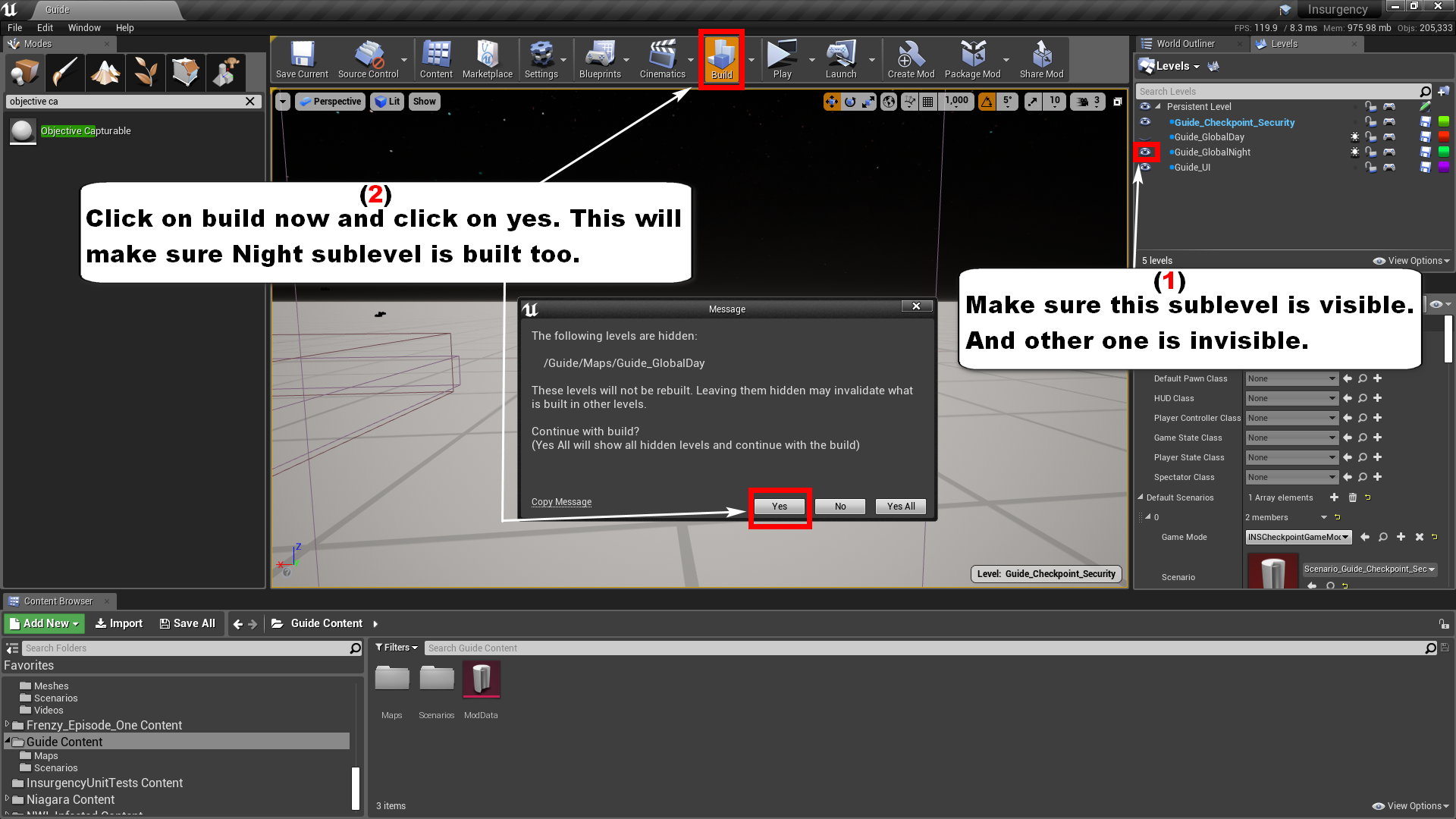Viewport: 1456px width, 819px height.
Task: Toggle visibility of Guide_UI level
Action: click(1145, 167)
